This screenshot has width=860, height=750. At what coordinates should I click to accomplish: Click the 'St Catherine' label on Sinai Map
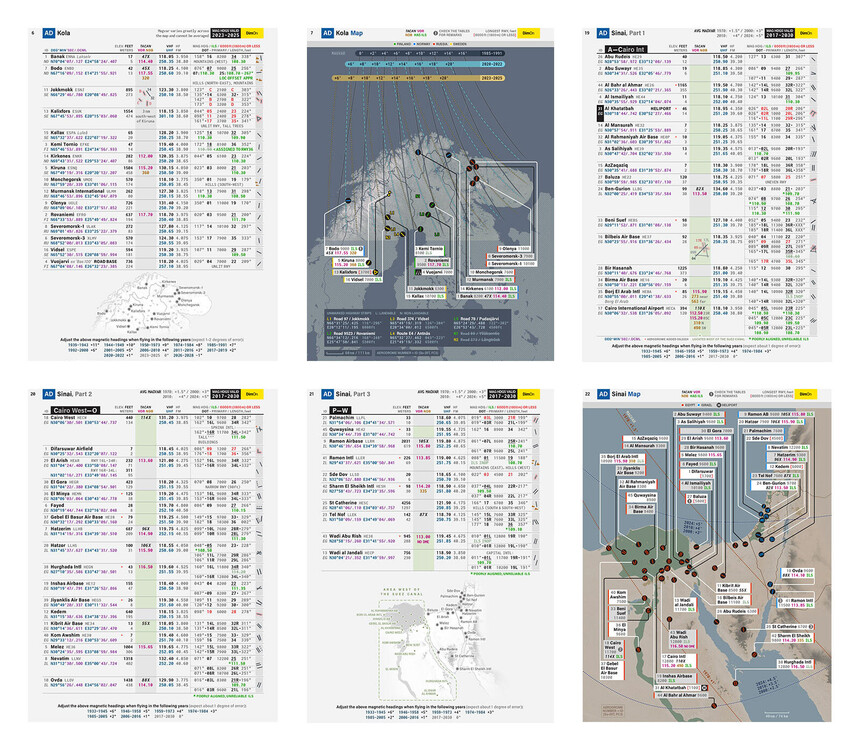(x=790, y=626)
